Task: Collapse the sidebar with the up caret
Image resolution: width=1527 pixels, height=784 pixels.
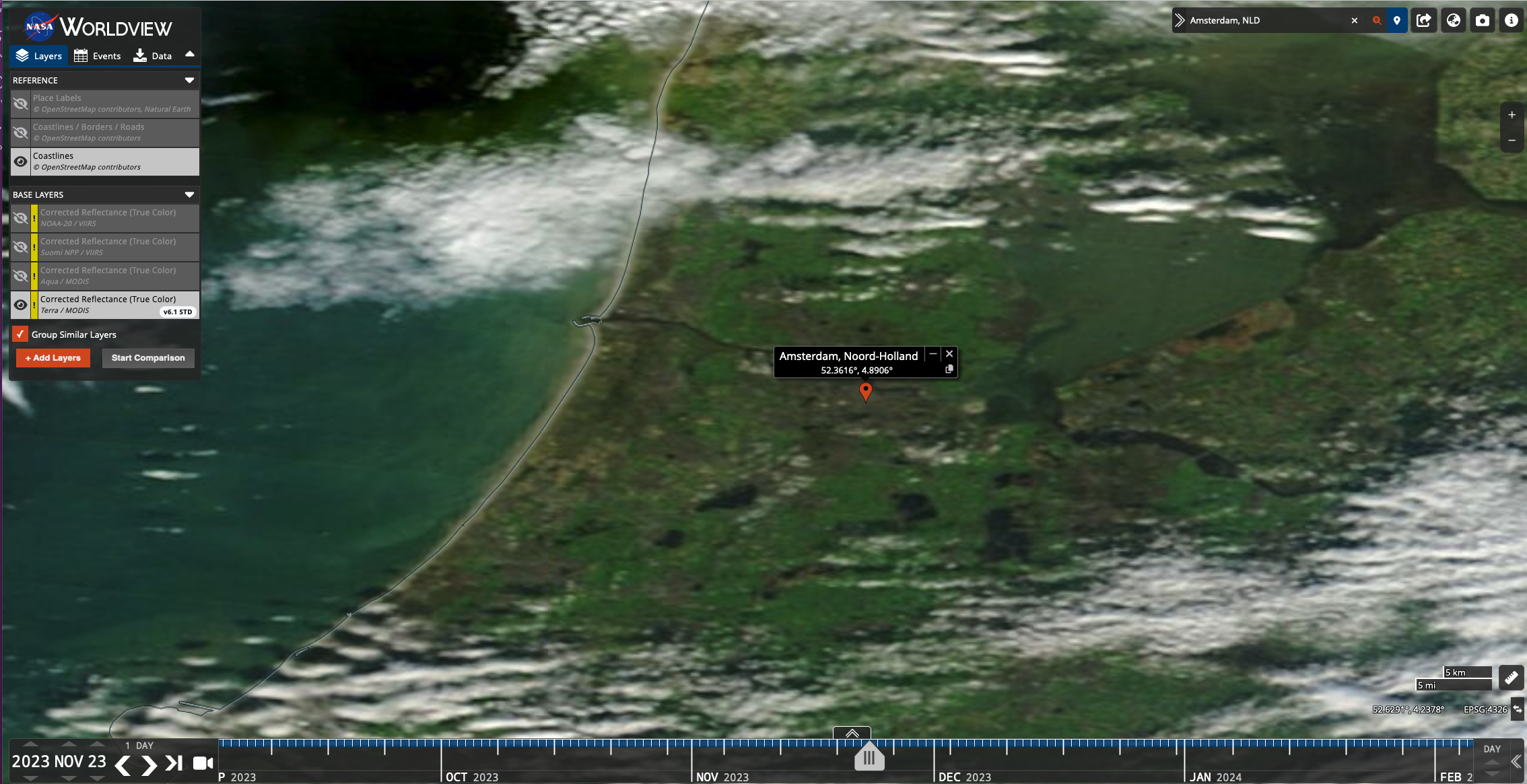Action: (x=190, y=55)
